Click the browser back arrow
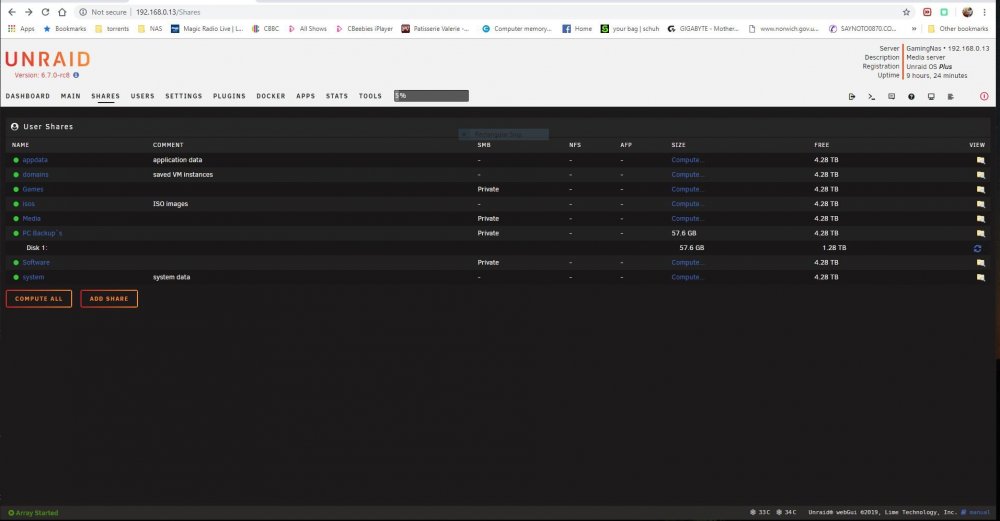Viewport: 1000px width, 521px height. point(11,12)
